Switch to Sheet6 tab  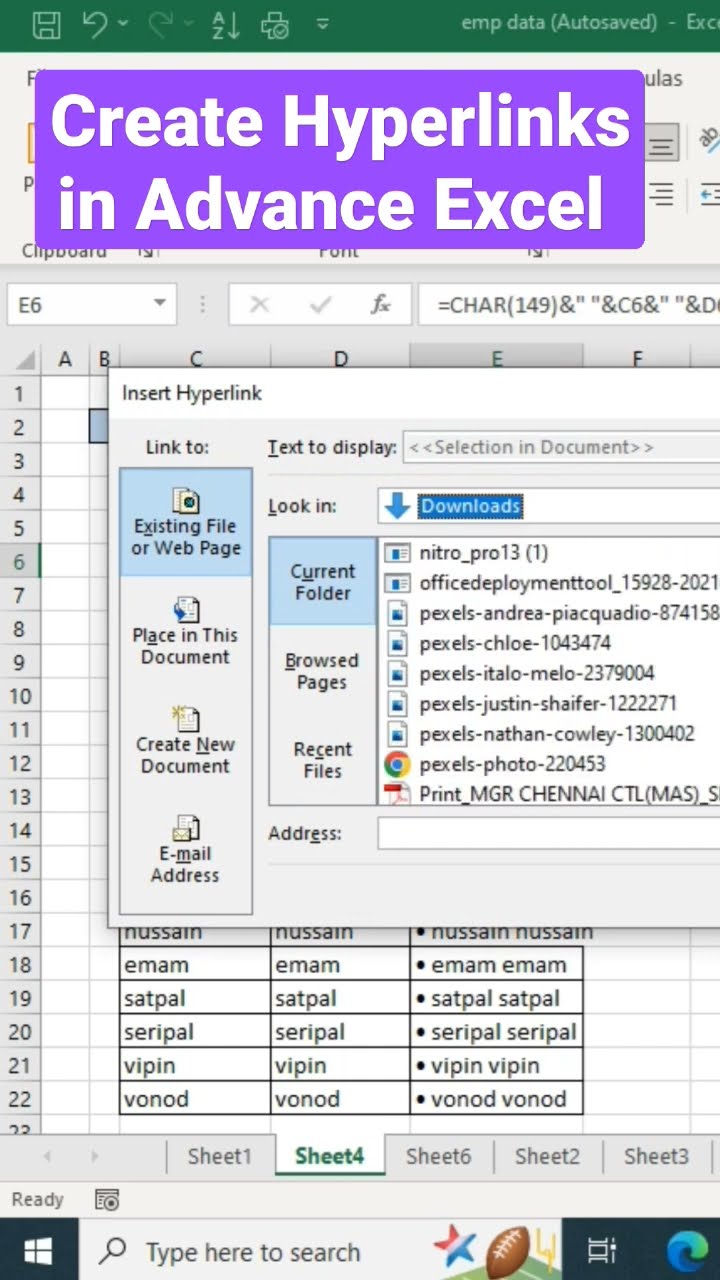coord(438,1157)
